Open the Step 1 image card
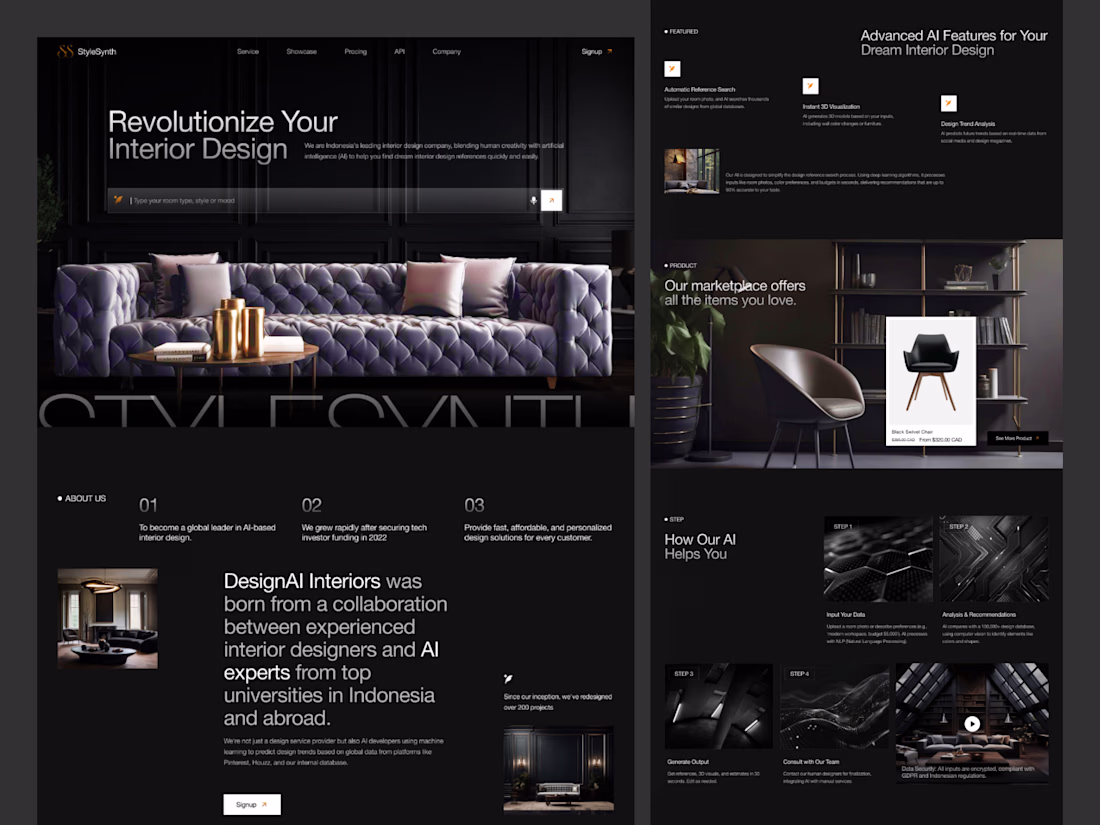Screen dimensions: 1100x825 pyautogui.click(x=878, y=559)
